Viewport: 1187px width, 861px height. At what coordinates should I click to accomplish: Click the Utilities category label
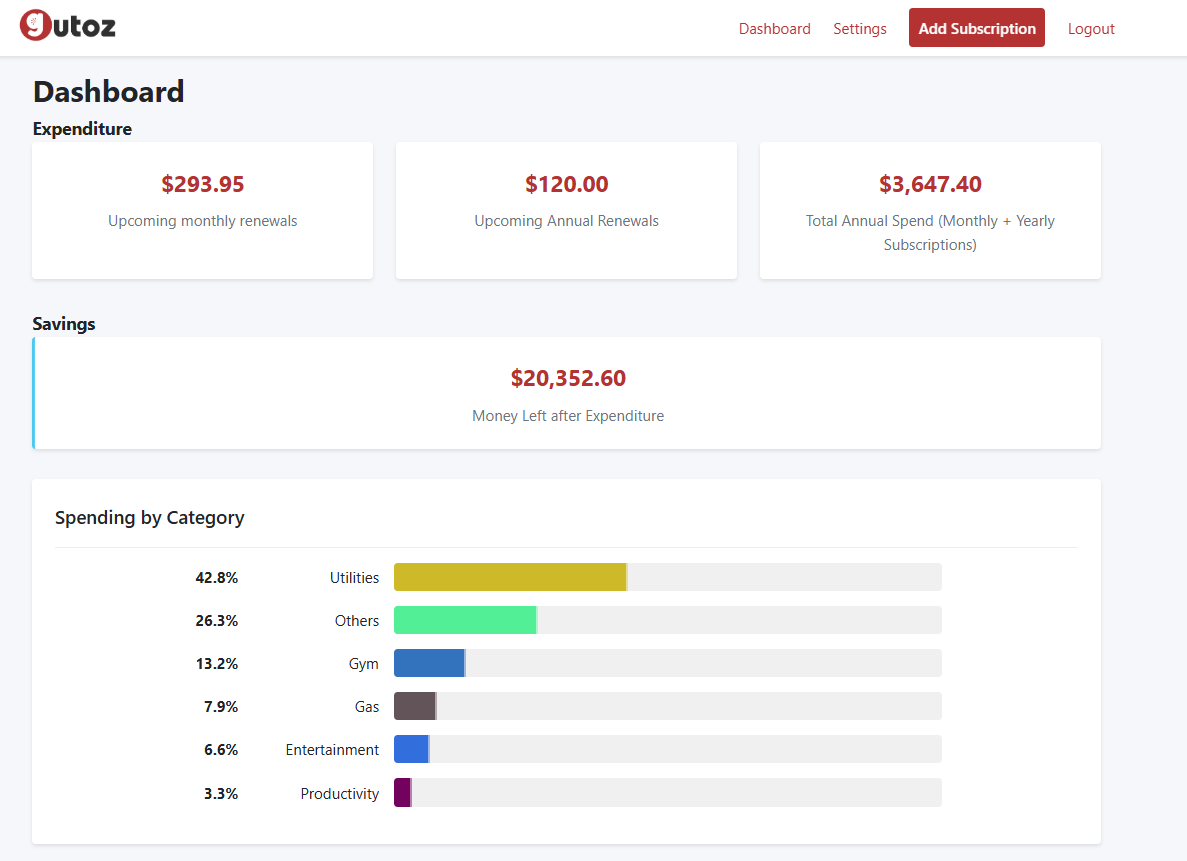[354, 578]
